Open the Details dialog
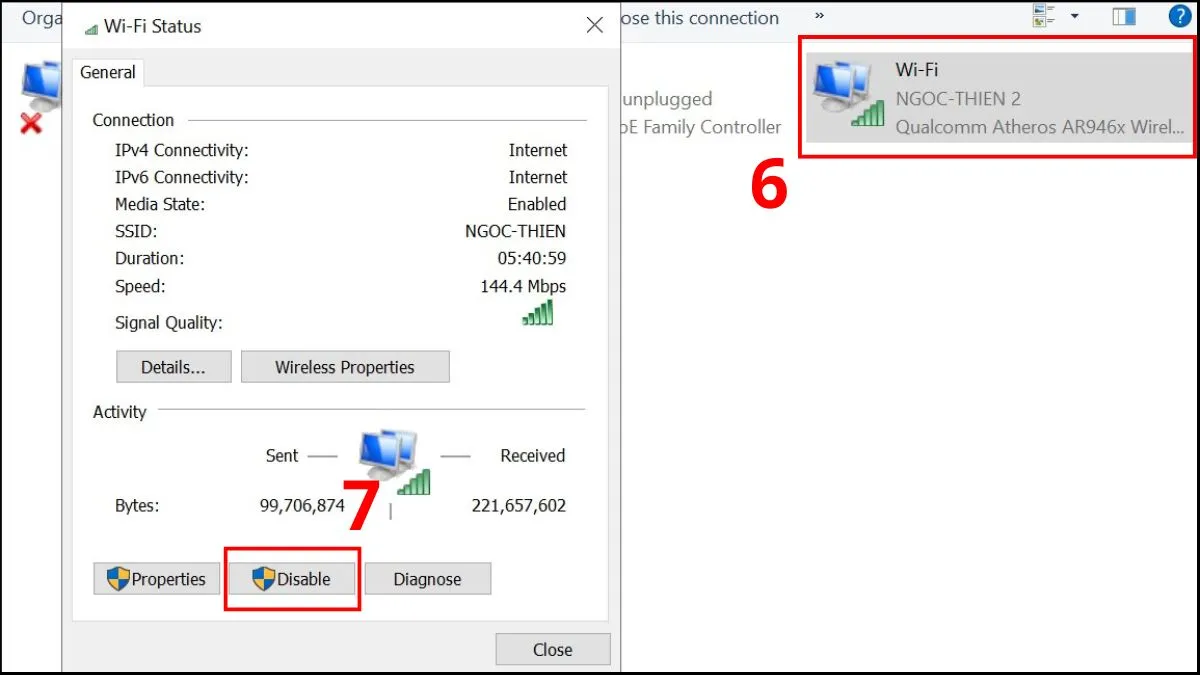Screen dimensions: 1200x675 click(173, 366)
